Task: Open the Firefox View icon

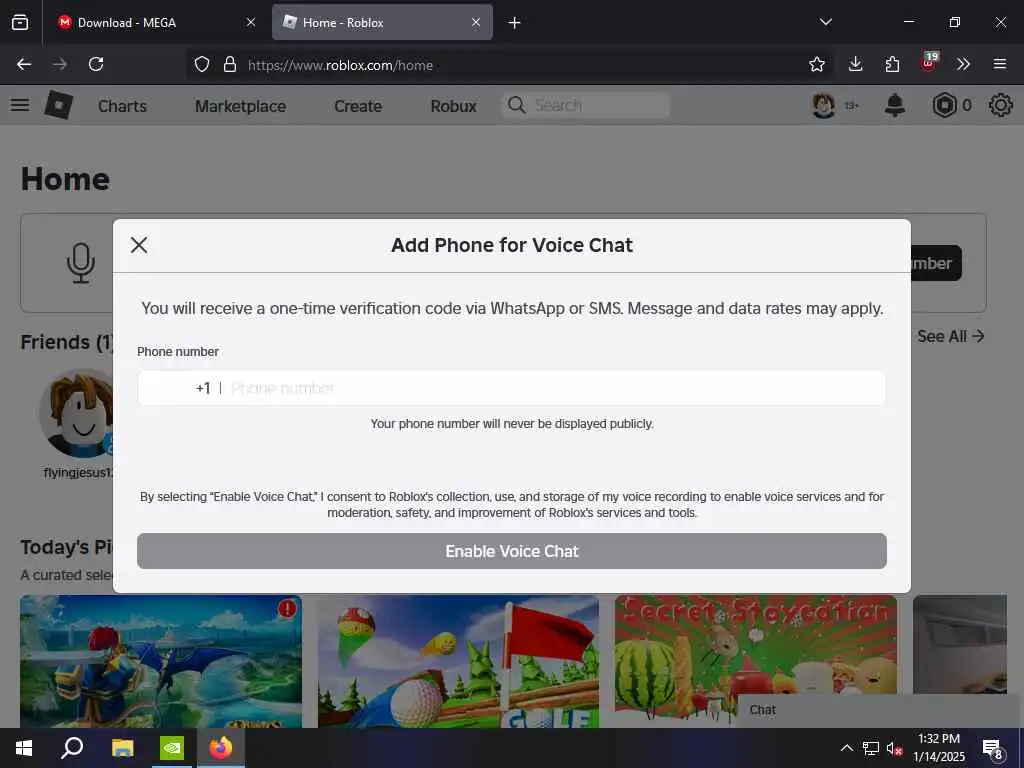Action: pyautogui.click(x=20, y=23)
